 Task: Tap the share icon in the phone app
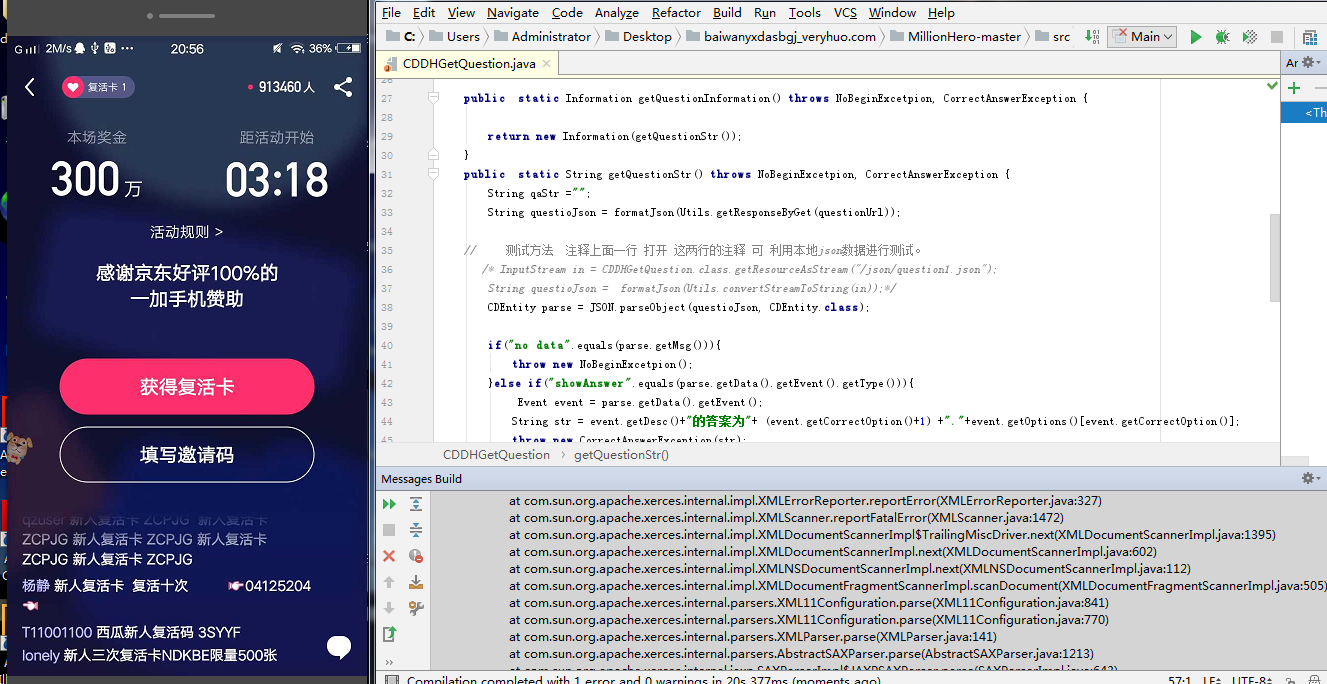click(343, 87)
